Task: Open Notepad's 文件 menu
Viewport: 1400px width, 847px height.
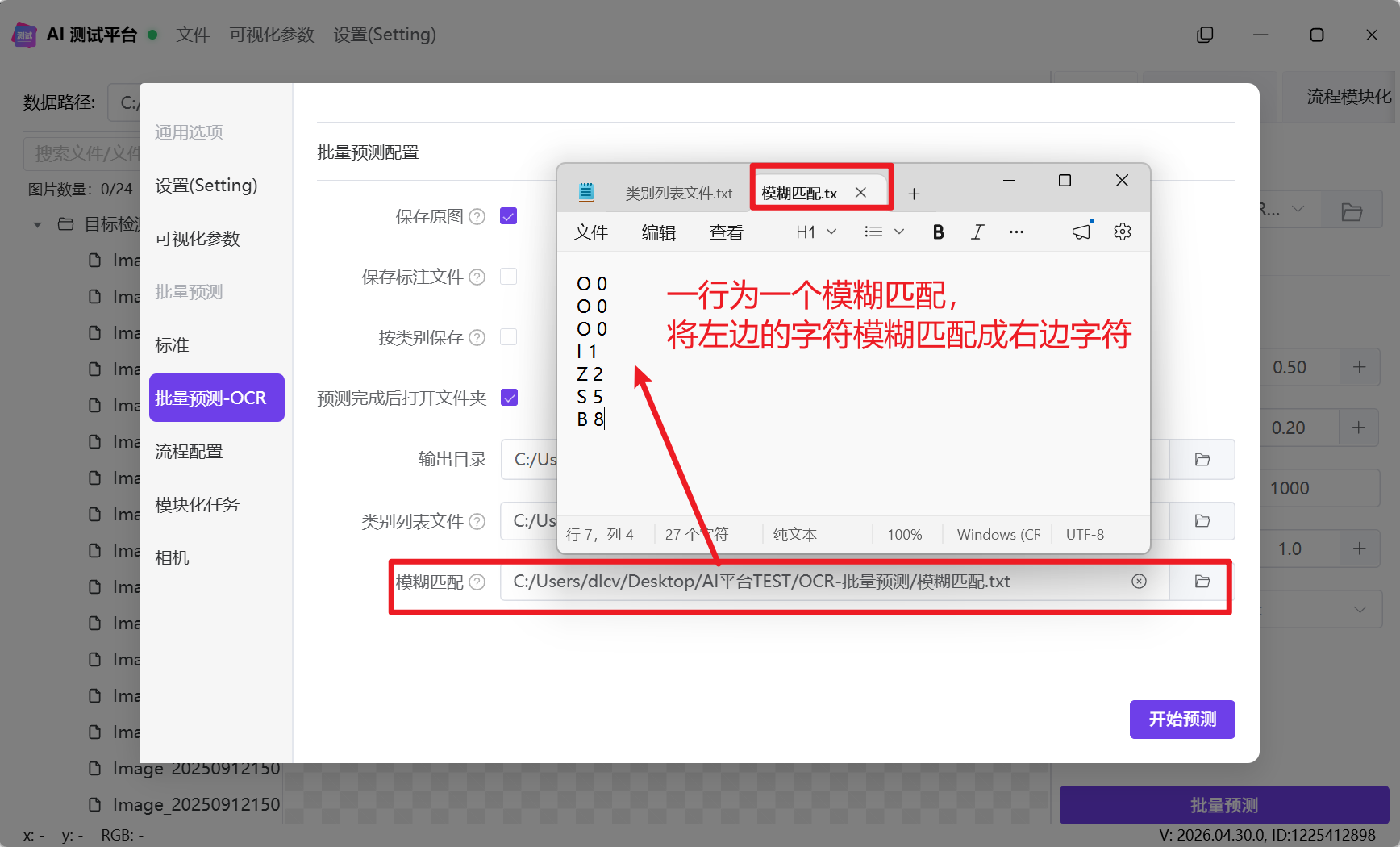Action: click(591, 232)
